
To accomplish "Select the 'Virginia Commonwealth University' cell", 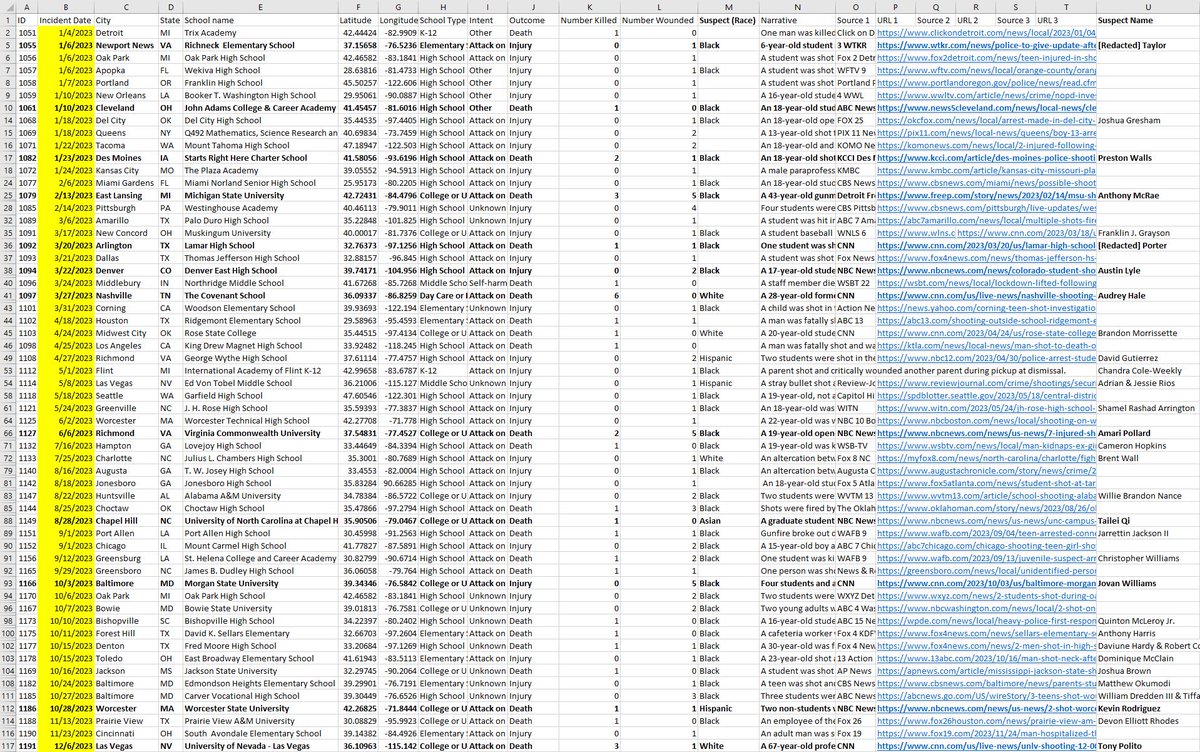I will (x=260, y=433).
